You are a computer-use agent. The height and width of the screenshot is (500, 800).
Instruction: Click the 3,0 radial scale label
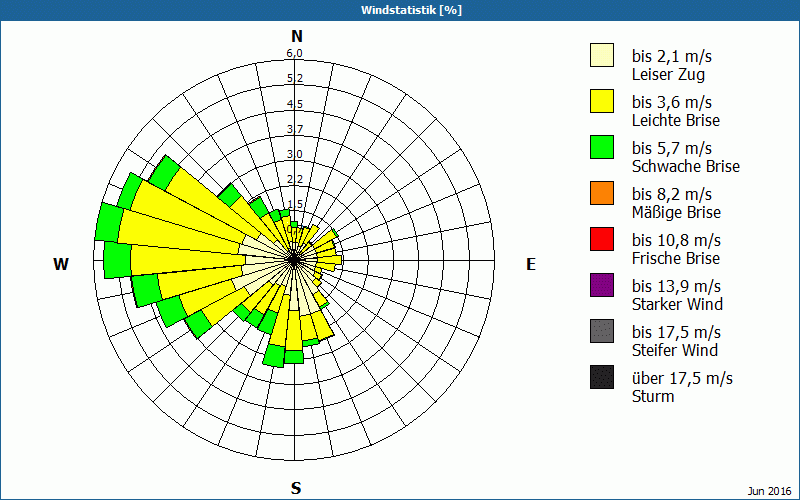pos(294,154)
